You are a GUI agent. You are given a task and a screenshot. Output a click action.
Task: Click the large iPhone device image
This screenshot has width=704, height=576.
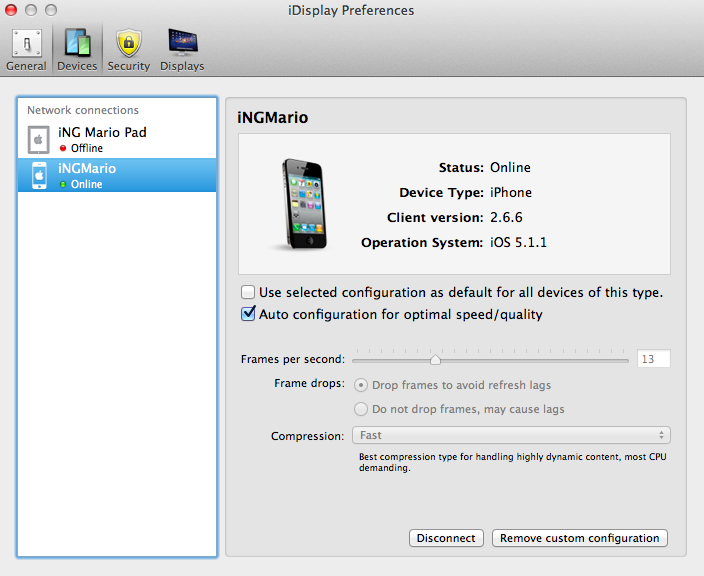(302, 204)
